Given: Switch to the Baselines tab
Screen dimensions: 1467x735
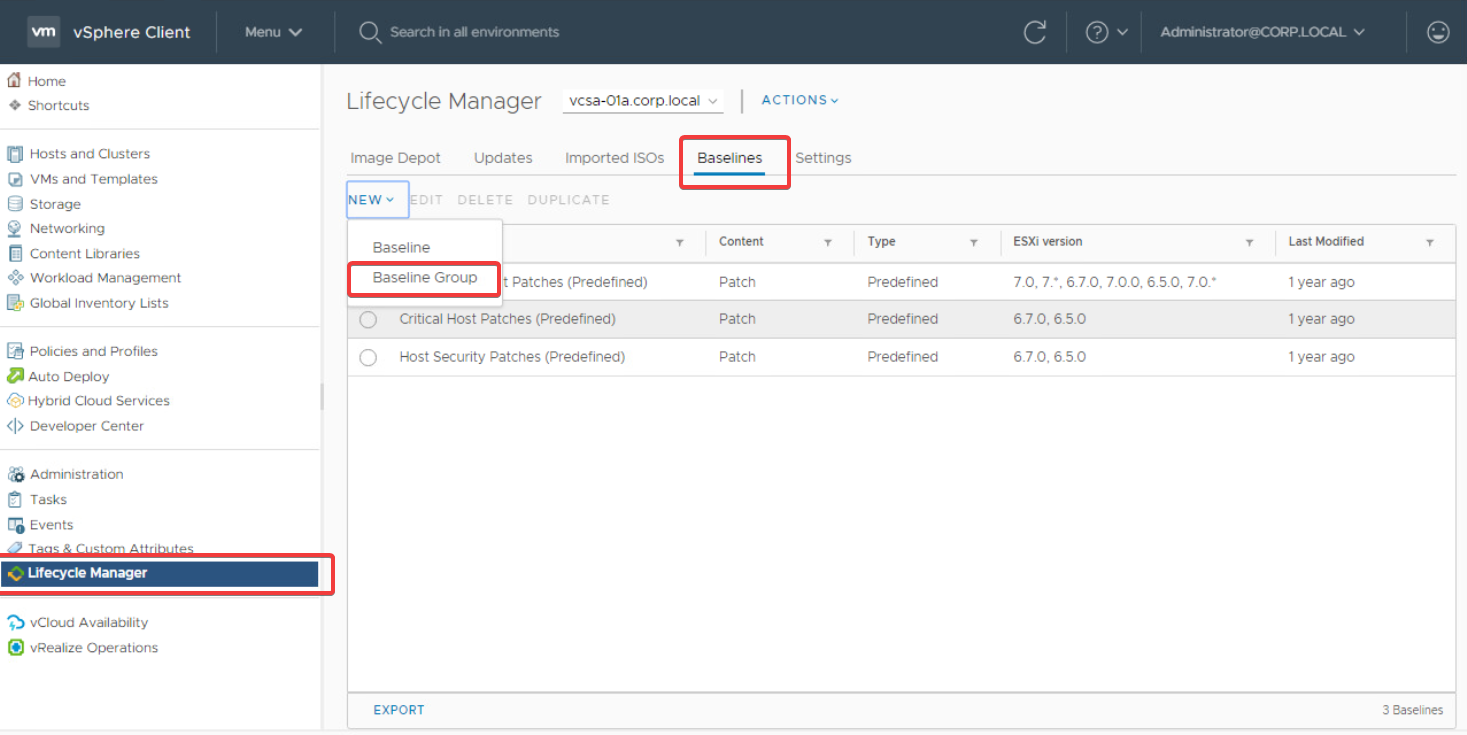Looking at the screenshot, I should [x=730, y=158].
